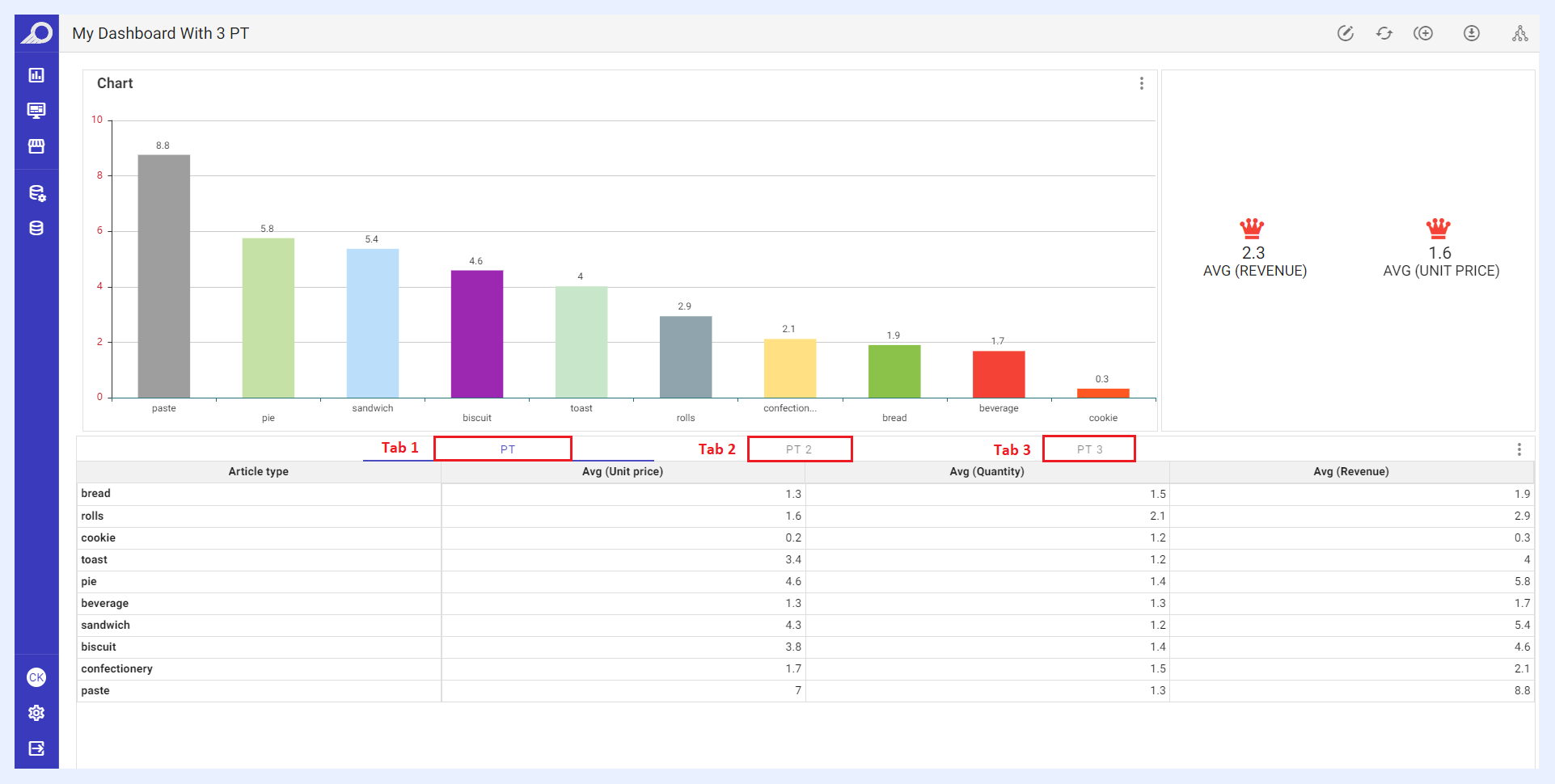The image size is (1555, 784).
Task: Click the Chart widget title
Action: coord(115,83)
